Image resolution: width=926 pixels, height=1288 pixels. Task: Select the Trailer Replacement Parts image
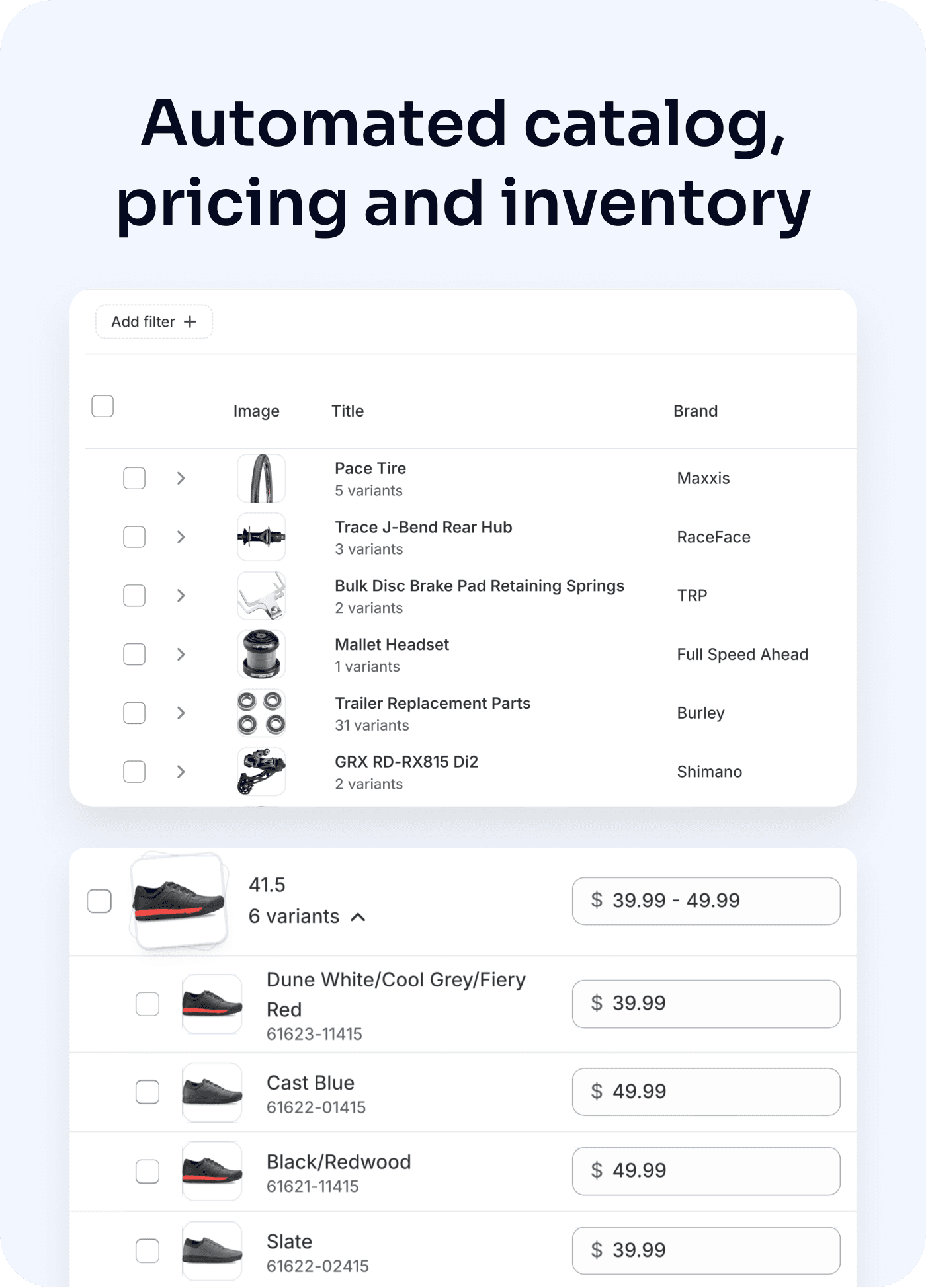(x=261, y=713)
